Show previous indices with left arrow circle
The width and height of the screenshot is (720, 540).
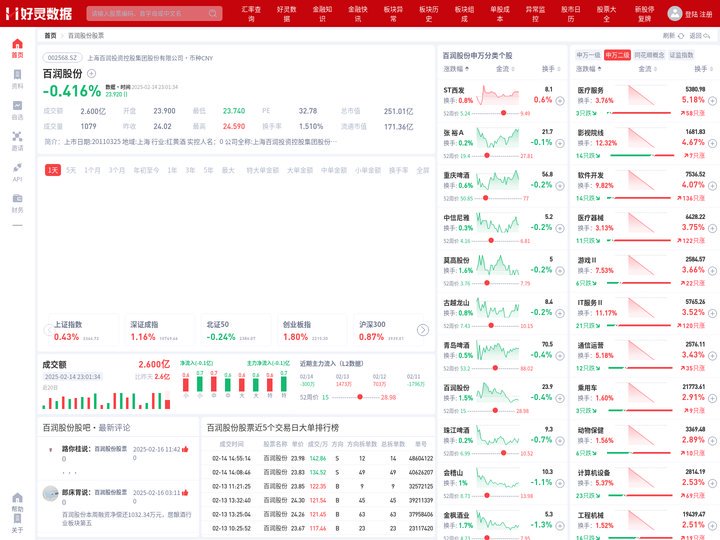pyautogui.click(x=49, y=330)
